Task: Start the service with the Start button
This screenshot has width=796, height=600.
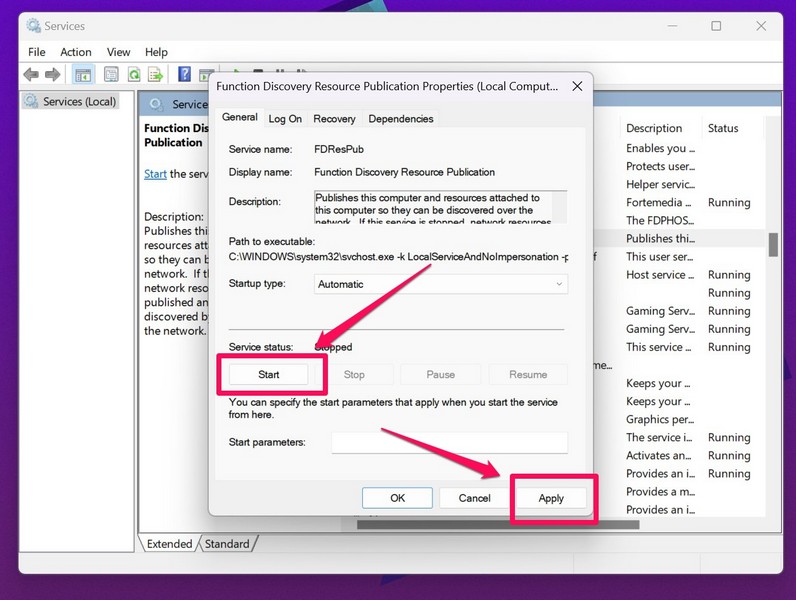Action: tap(269, 375)
